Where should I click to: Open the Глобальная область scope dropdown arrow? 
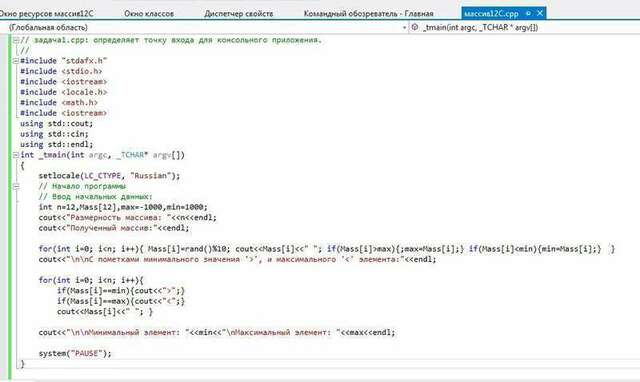404,28
